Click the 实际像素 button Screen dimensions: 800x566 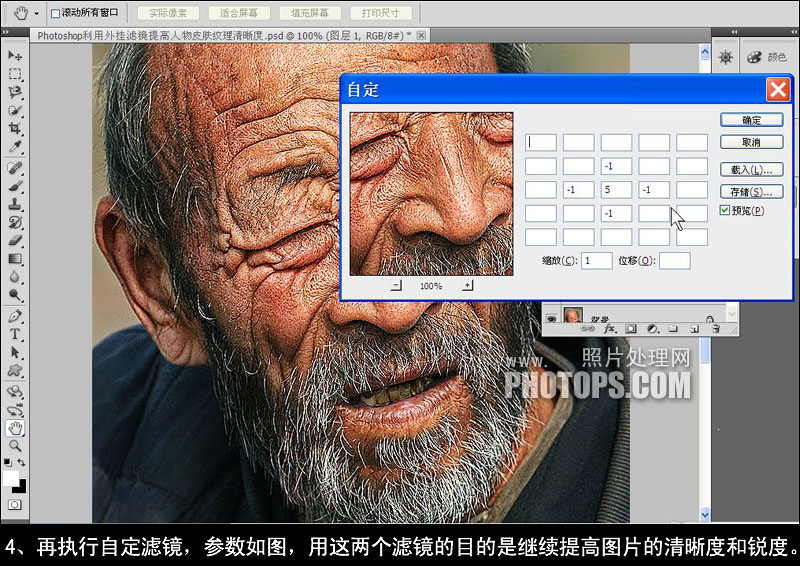(168, 13)
